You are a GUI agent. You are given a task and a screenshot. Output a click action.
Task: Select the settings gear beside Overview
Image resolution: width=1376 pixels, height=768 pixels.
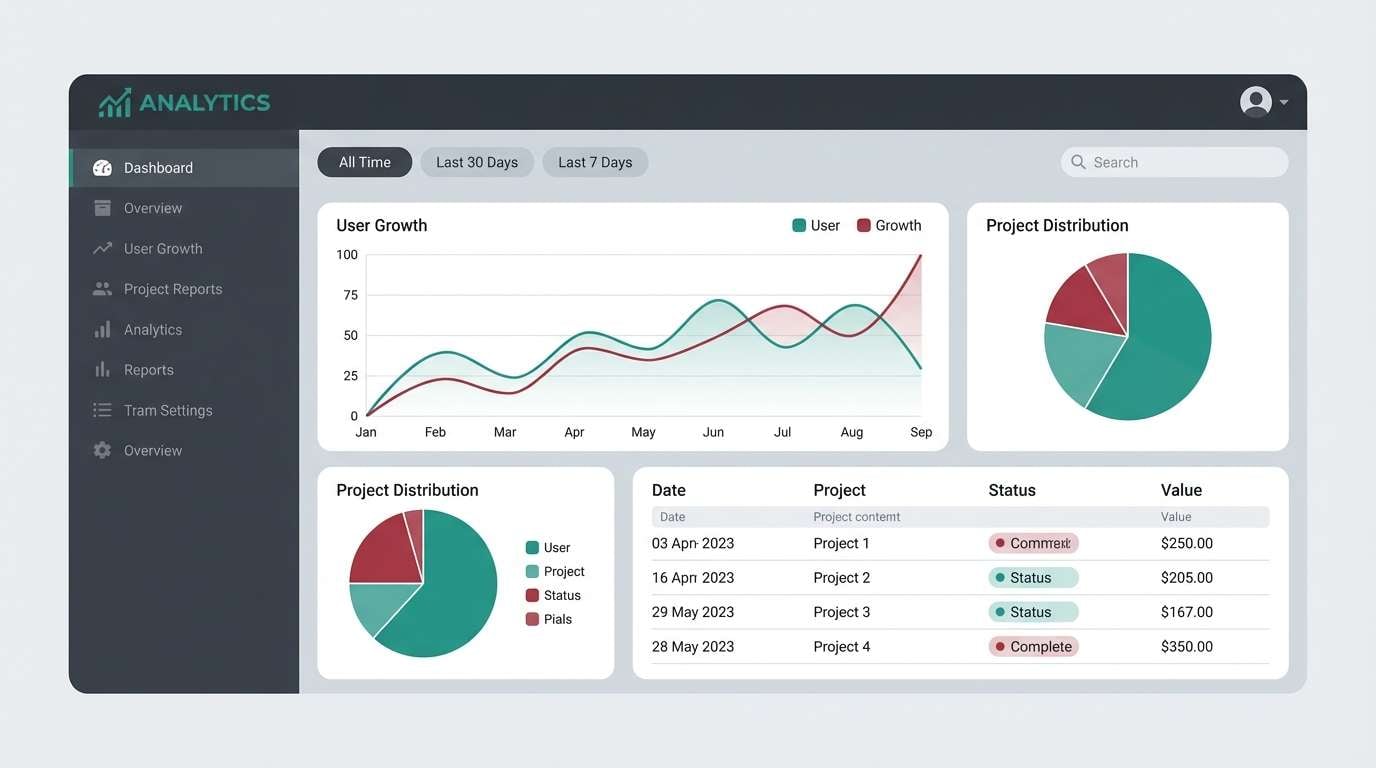coord(102,450)
